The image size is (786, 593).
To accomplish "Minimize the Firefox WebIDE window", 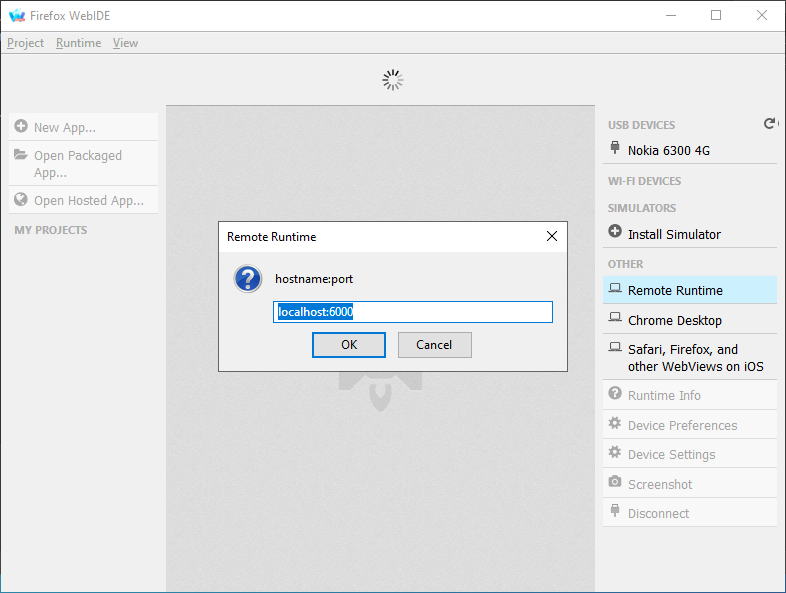I will (x=671, y=16).
